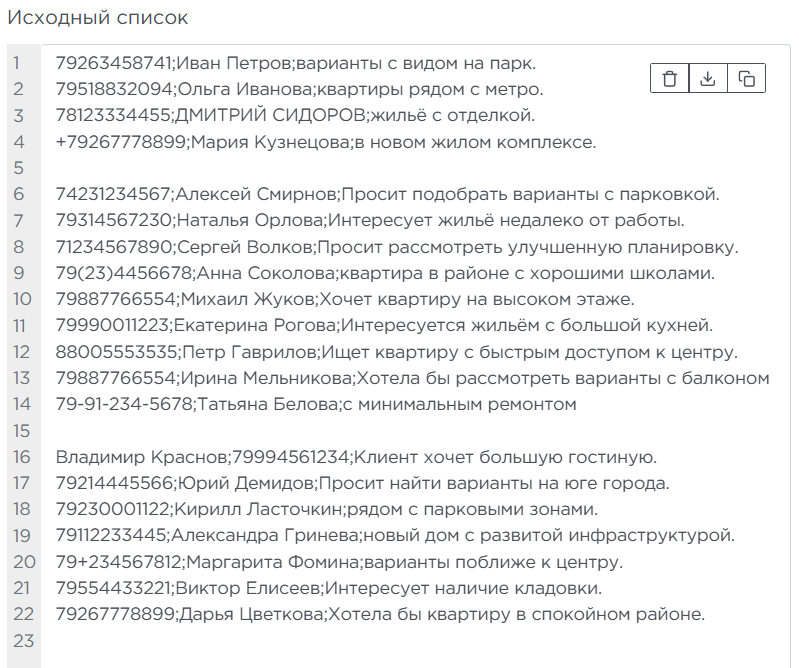Click the empty line number 5
This screenshot has height=668, width=799.
click(x=300, y=168)
